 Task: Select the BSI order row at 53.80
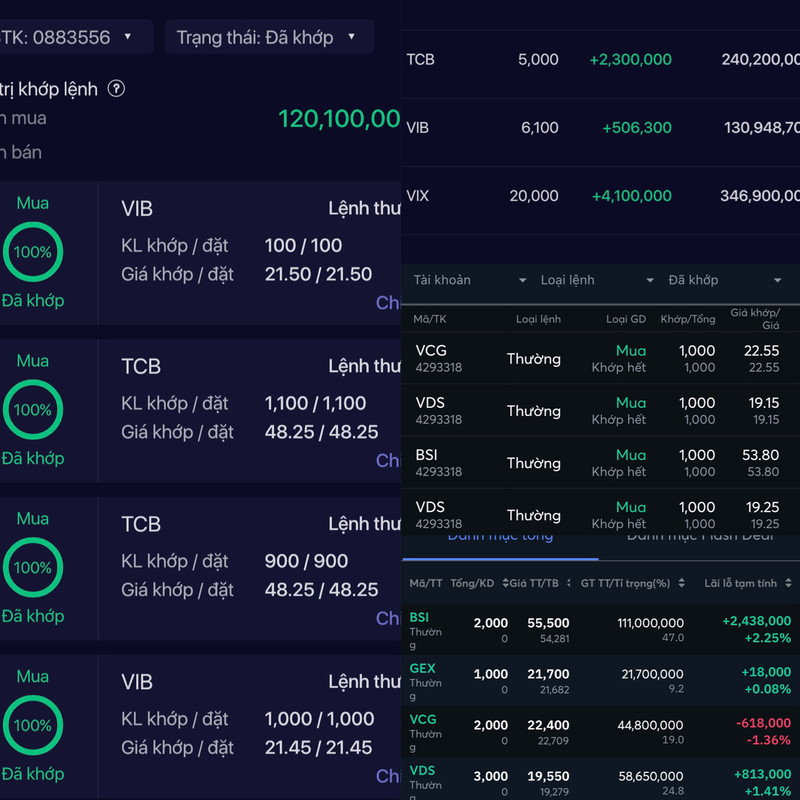tap(601, 462)
